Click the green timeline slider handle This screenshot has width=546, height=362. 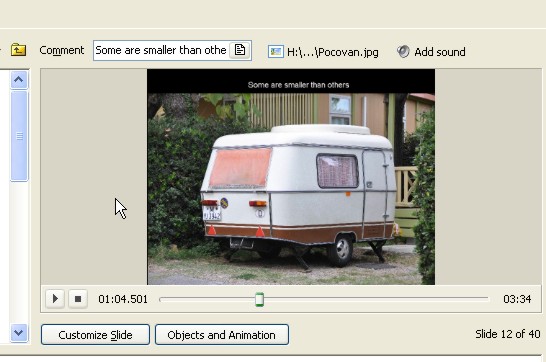[259, 299]
